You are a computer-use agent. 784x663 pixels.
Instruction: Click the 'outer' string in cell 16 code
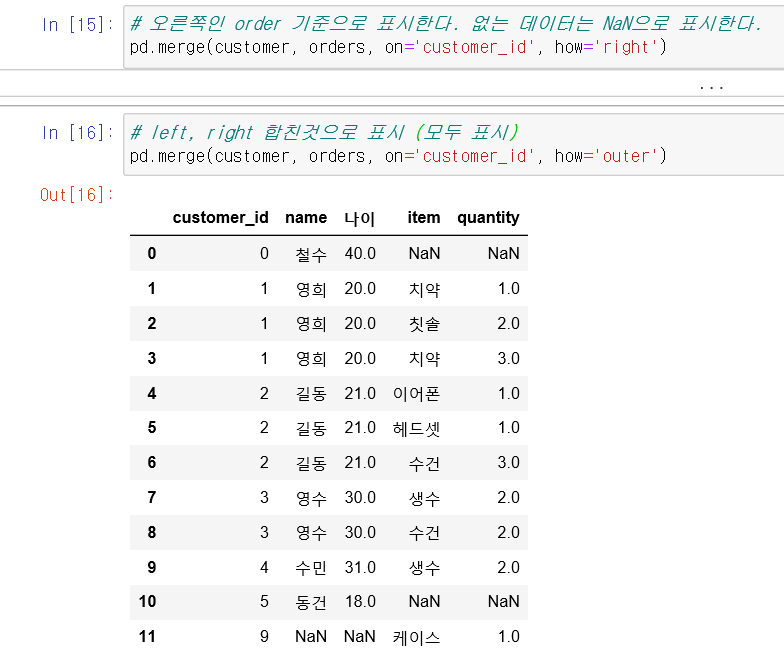[x=626, y=156]
